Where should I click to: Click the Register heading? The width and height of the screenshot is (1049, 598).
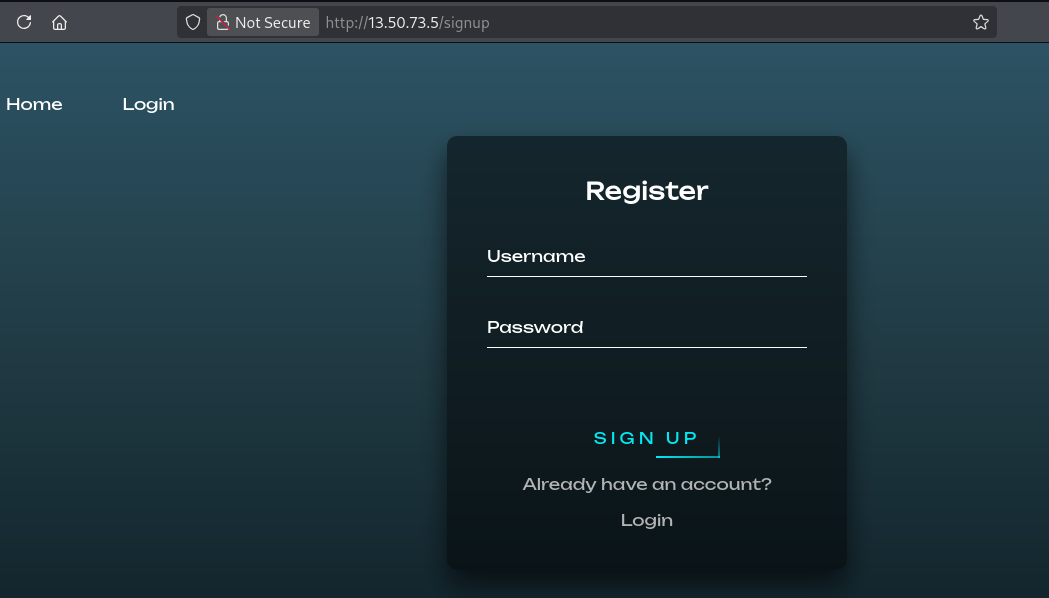[x=647, y=191]
